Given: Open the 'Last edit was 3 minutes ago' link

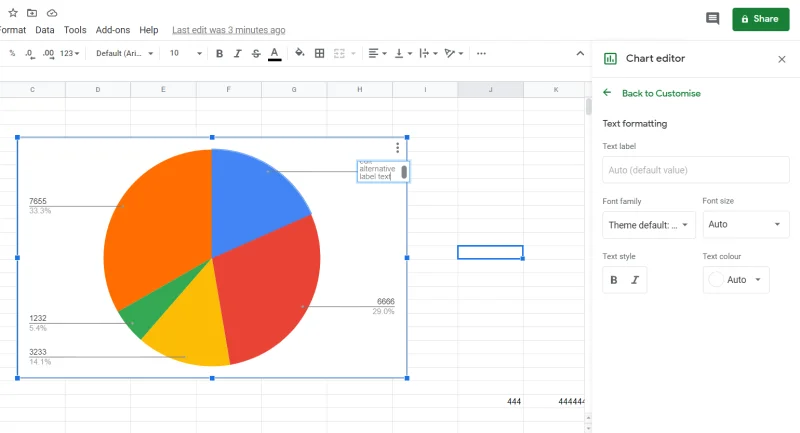Looking at the screenshot, I should point(229,30).
